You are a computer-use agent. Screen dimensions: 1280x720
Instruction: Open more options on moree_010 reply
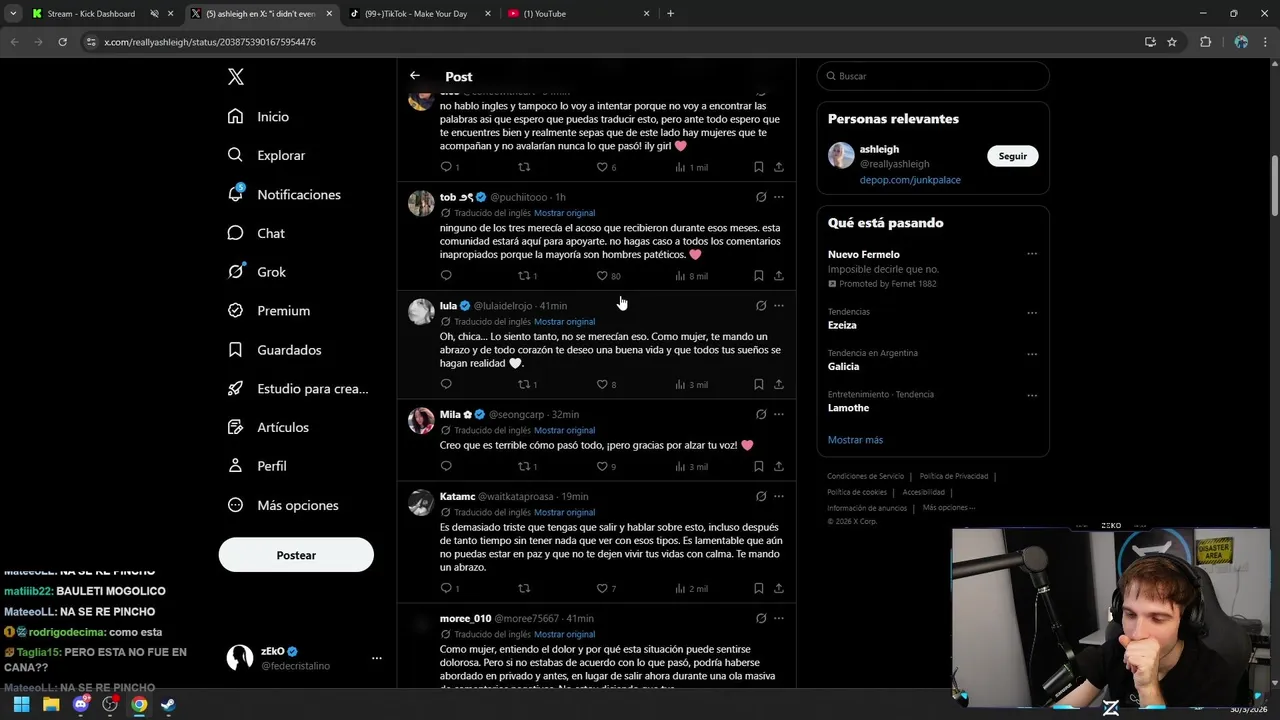pyautogui.click(x=779, y=618)
